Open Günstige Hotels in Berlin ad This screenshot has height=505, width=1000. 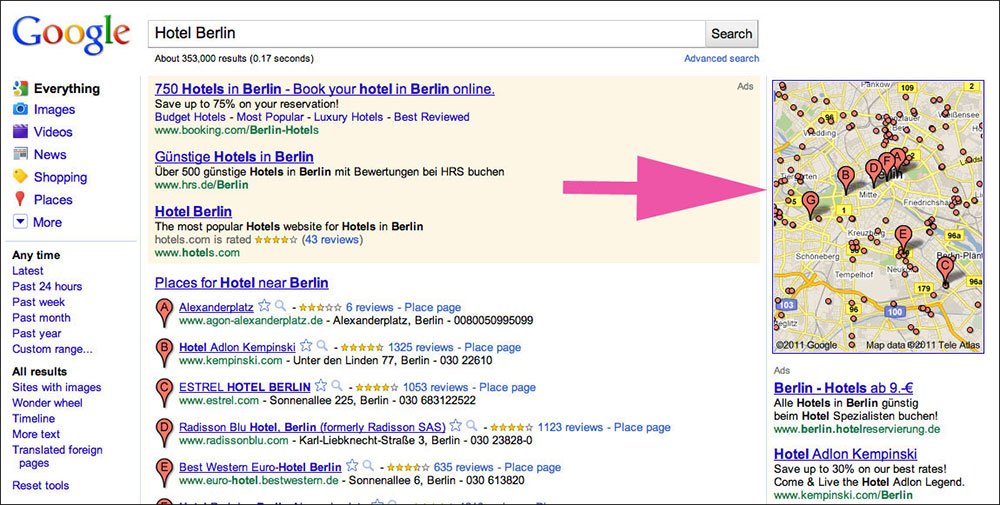point(234,156)
